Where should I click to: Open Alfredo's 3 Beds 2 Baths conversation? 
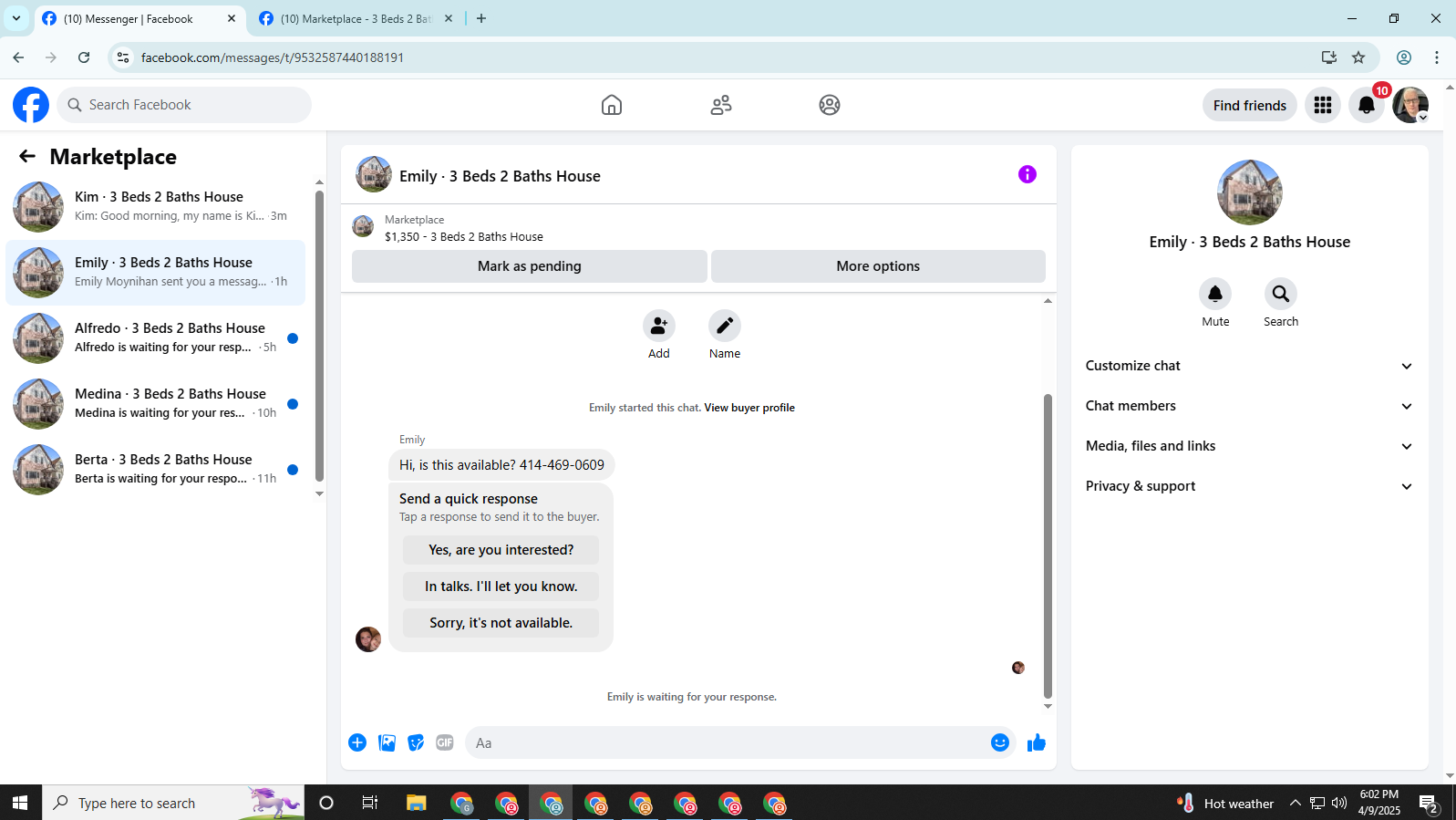tap(156, 338)
